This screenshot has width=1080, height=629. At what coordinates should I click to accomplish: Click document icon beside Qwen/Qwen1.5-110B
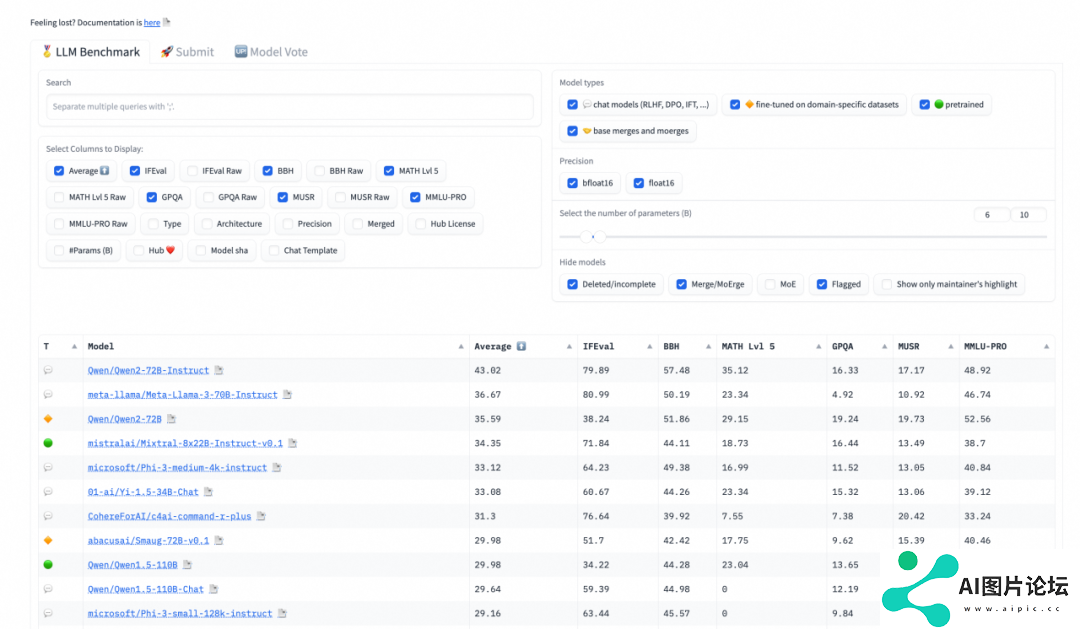pos(187,565)
